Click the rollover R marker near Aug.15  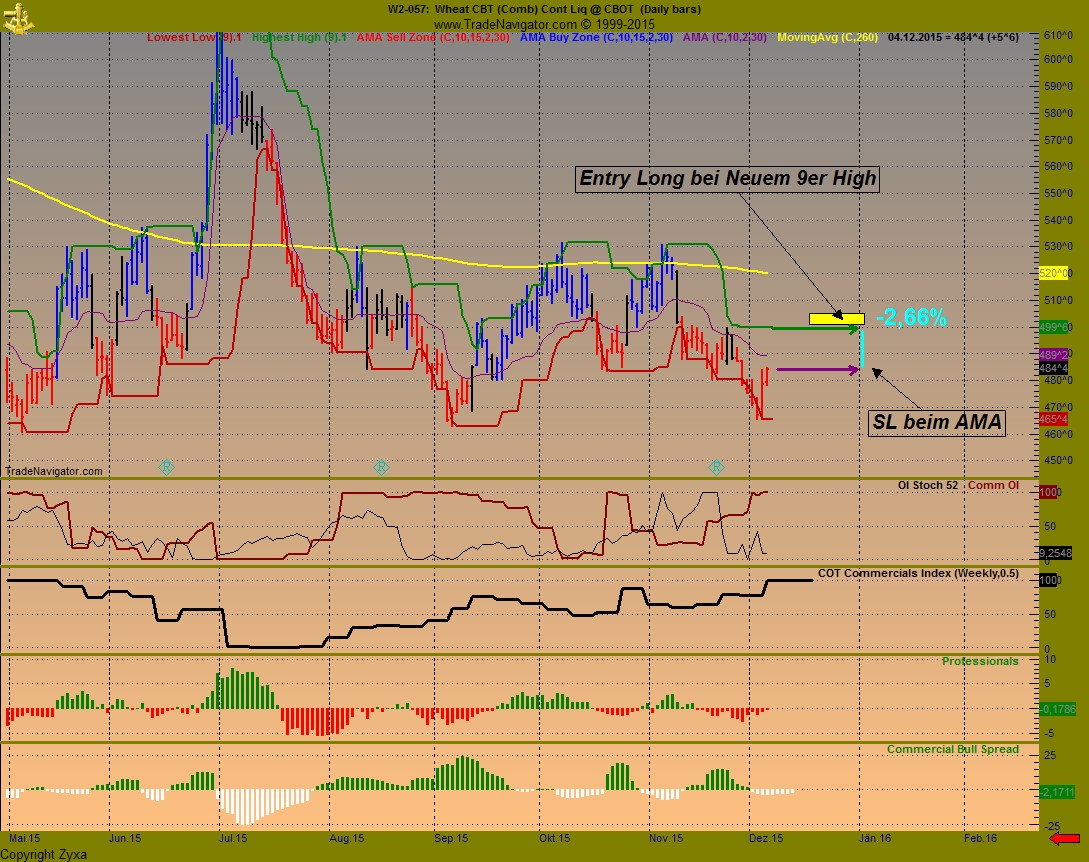coord(380,467)
